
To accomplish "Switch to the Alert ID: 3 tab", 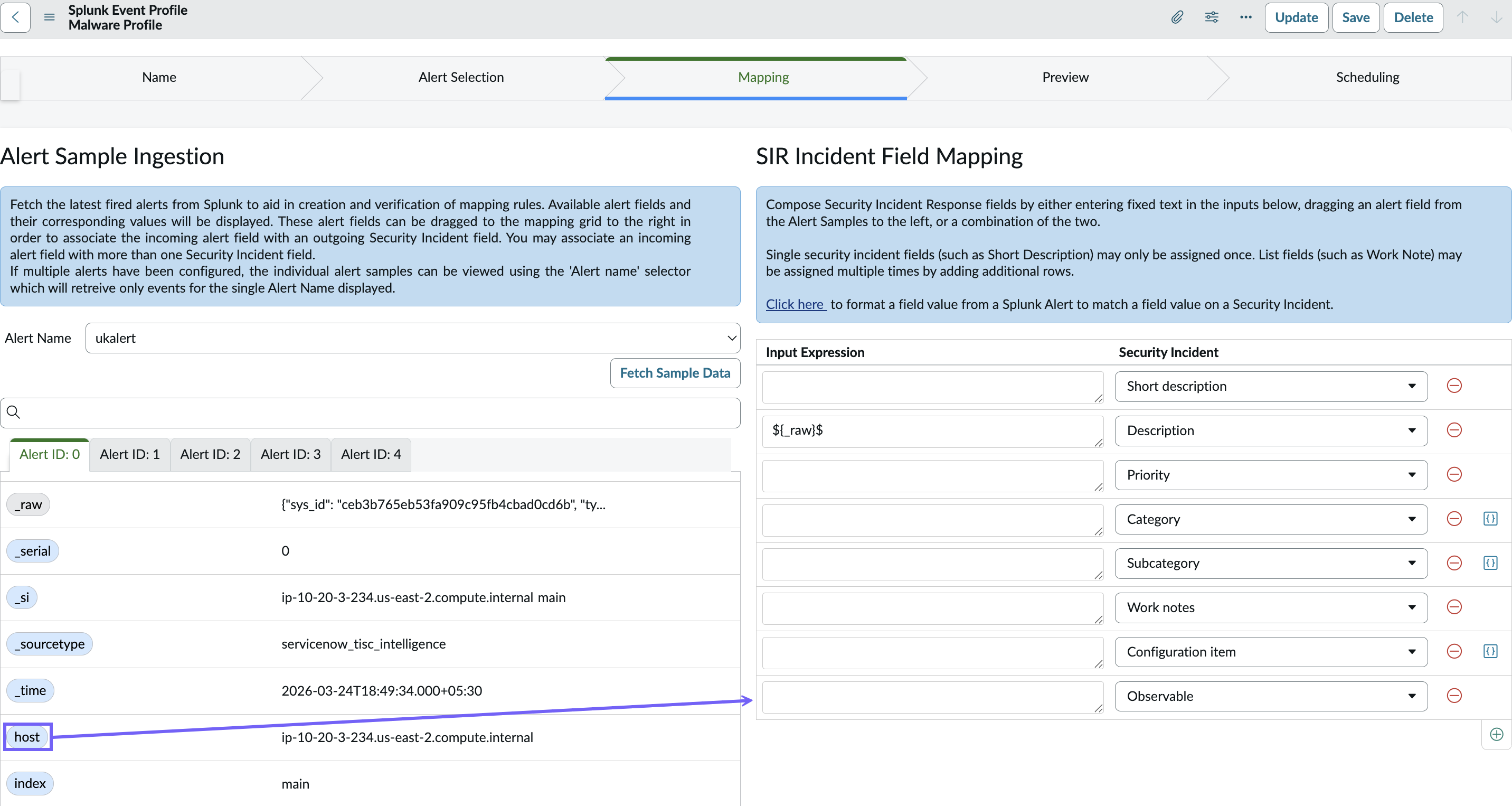I will [290, 454].
